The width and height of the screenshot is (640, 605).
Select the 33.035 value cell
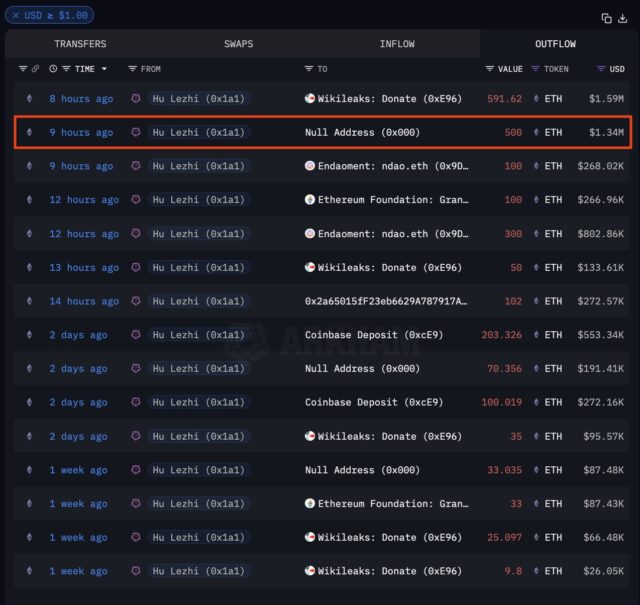click(x=504, y=470)
